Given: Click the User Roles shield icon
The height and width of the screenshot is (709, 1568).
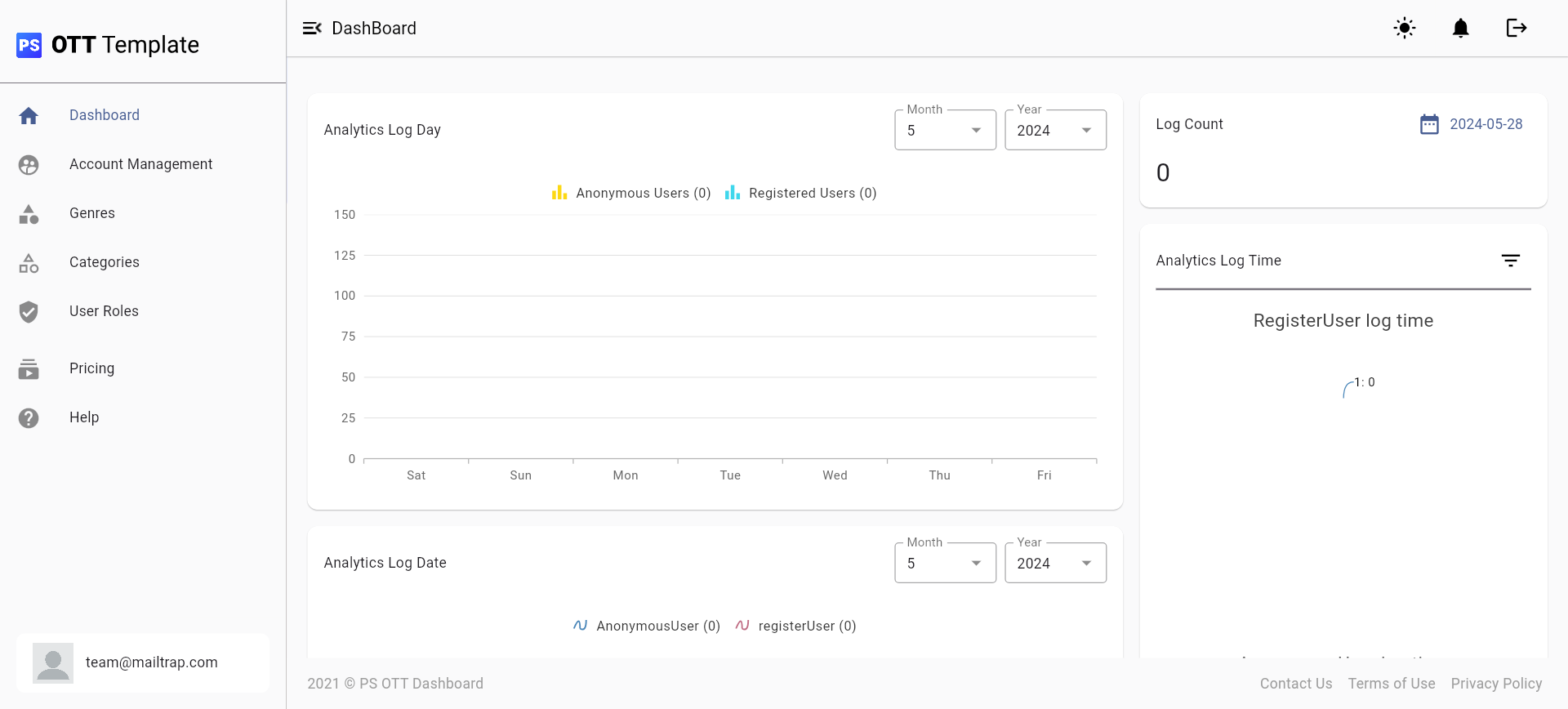Looking at the screenshot, I should pyautogui.click(x=29, y=312).
